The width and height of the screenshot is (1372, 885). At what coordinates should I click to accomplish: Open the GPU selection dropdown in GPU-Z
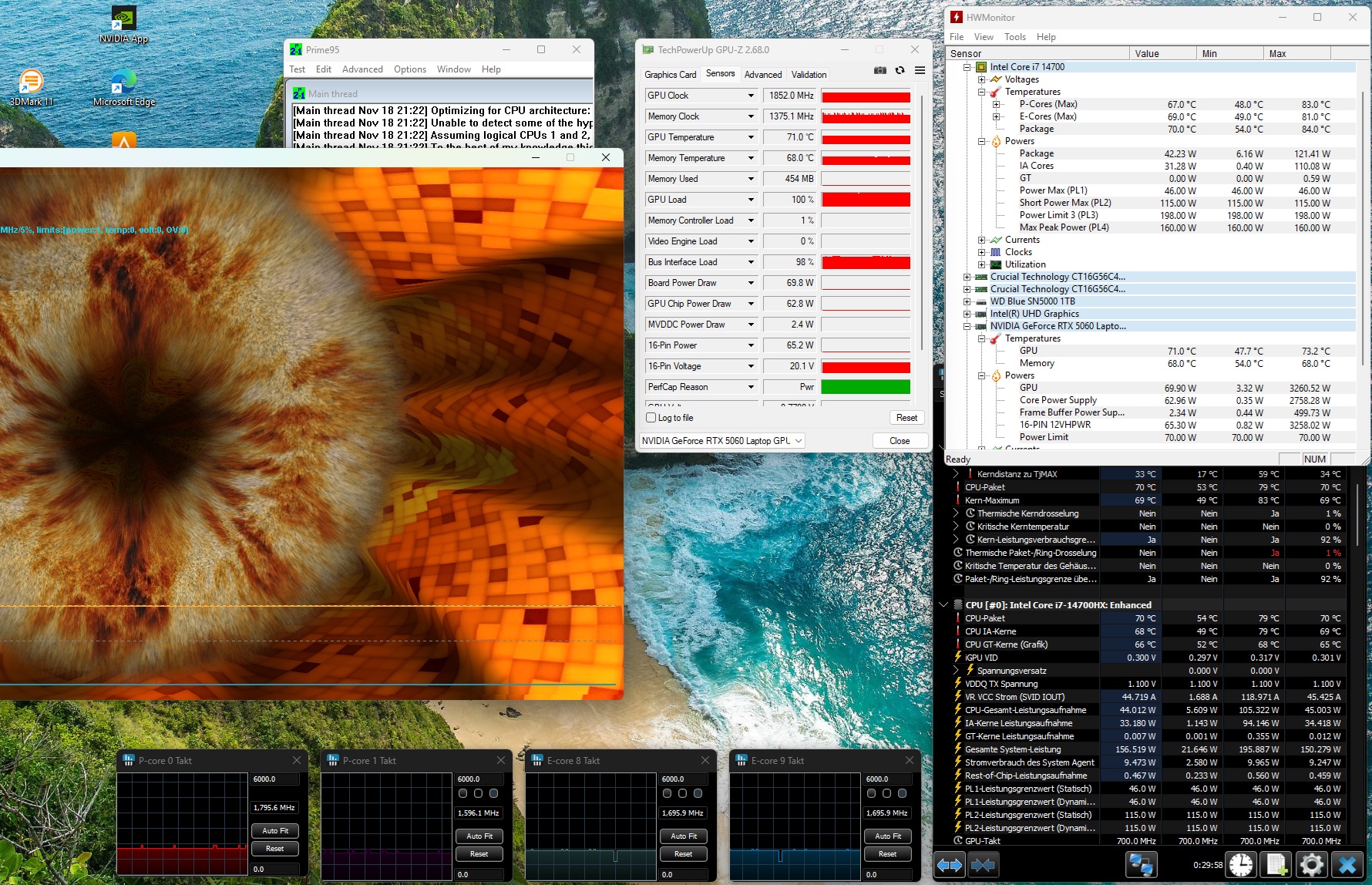pos(799,441)
